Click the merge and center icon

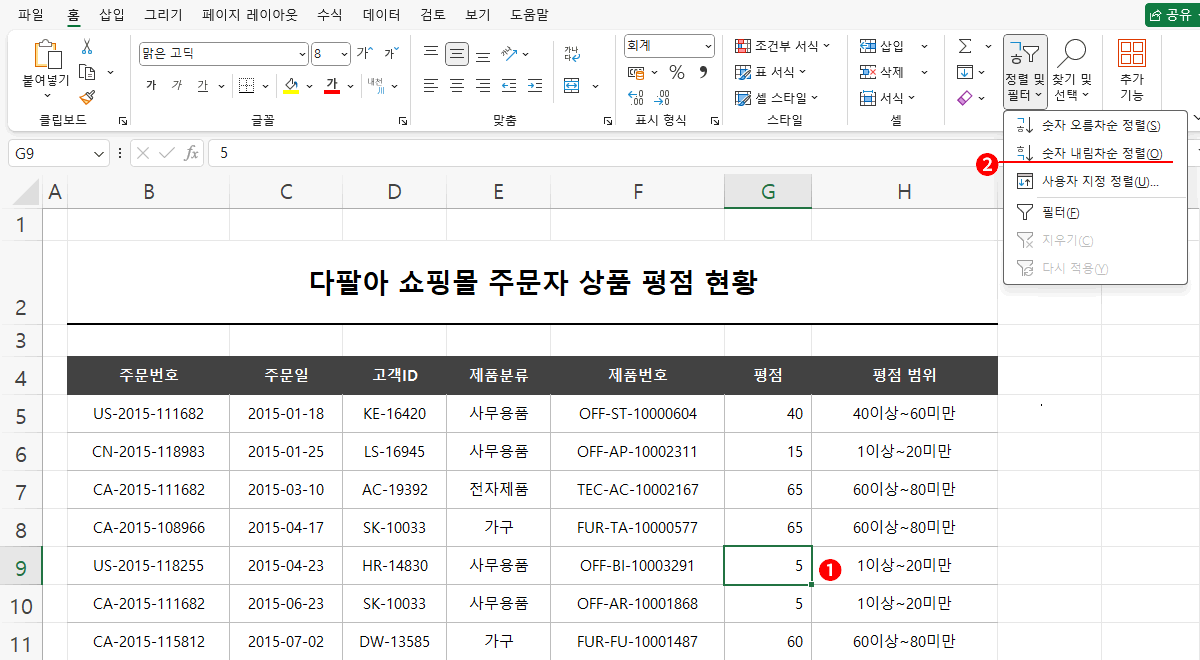click(x=571, y=86)
